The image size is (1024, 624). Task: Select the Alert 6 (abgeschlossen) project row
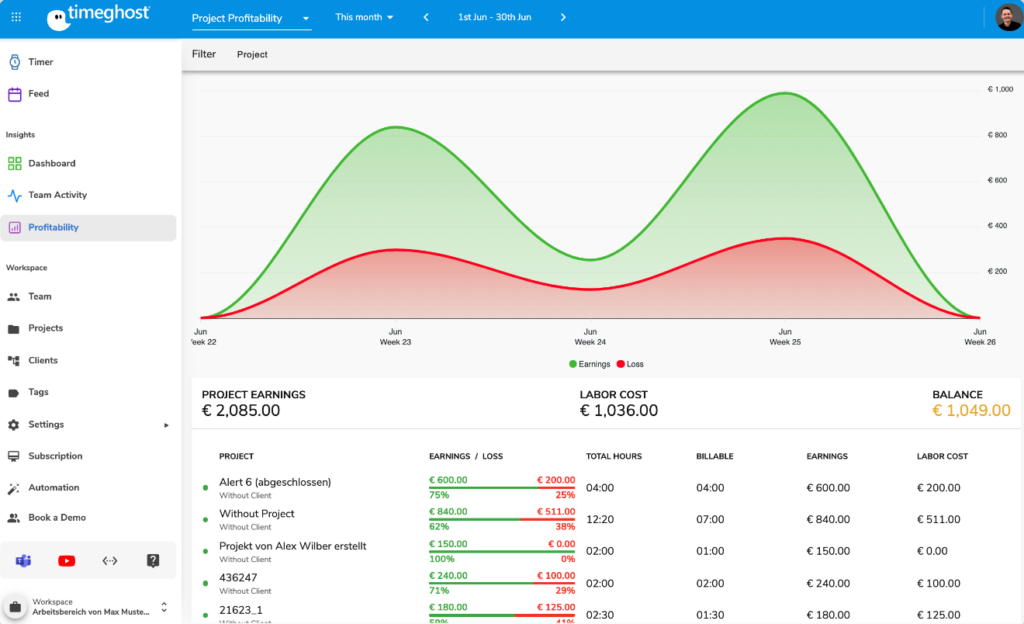pyautogui.click(x=275, y=482)
